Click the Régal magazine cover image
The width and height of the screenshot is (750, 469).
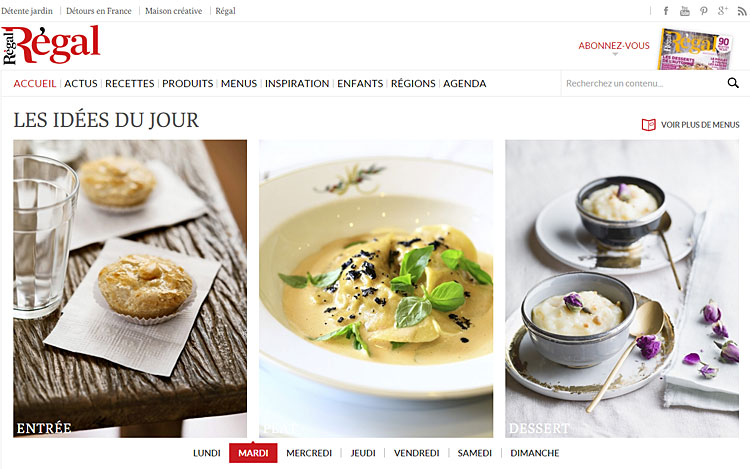(695, 49)
